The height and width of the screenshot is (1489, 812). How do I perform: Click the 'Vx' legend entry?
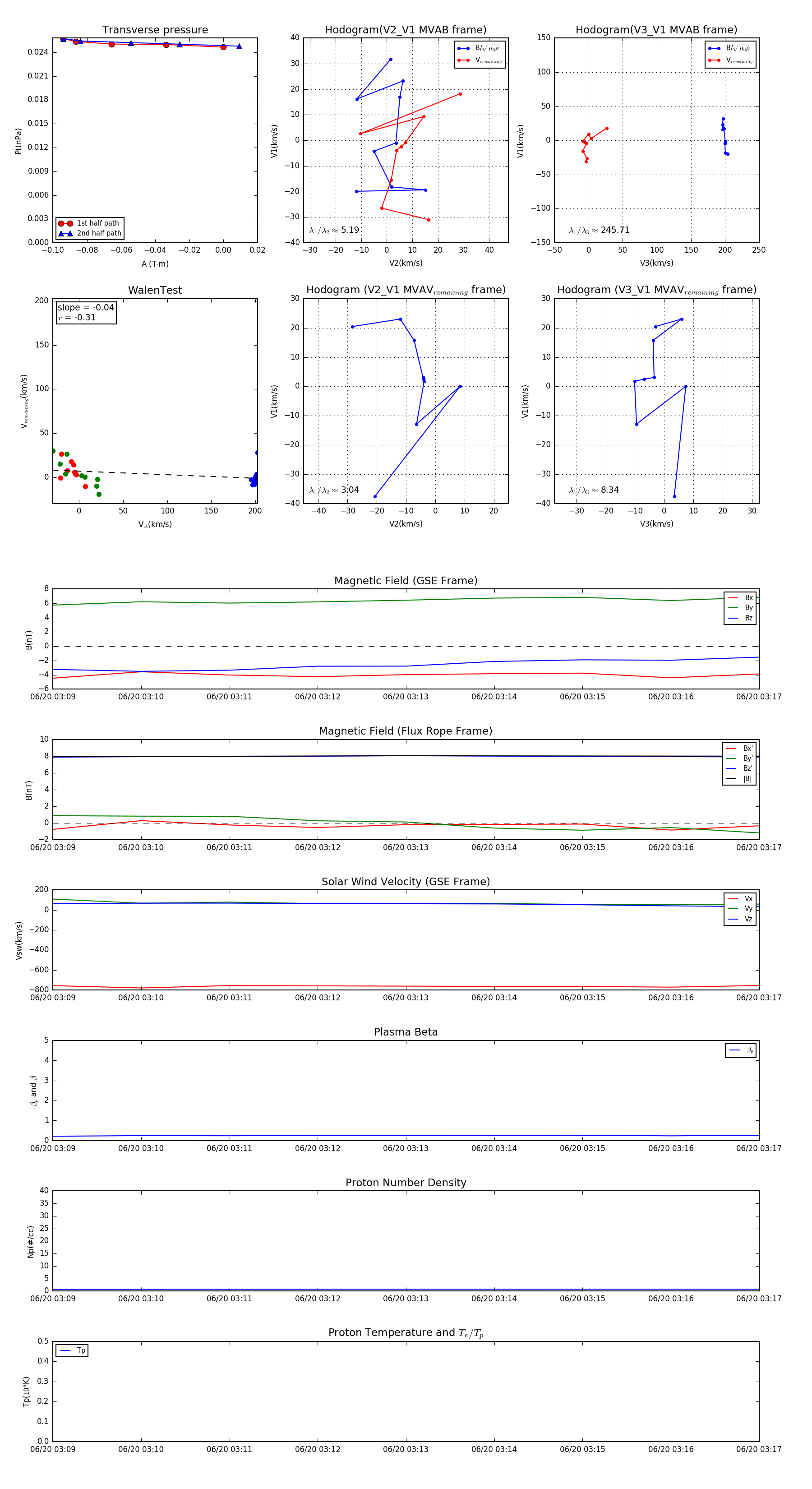(740, 898)
